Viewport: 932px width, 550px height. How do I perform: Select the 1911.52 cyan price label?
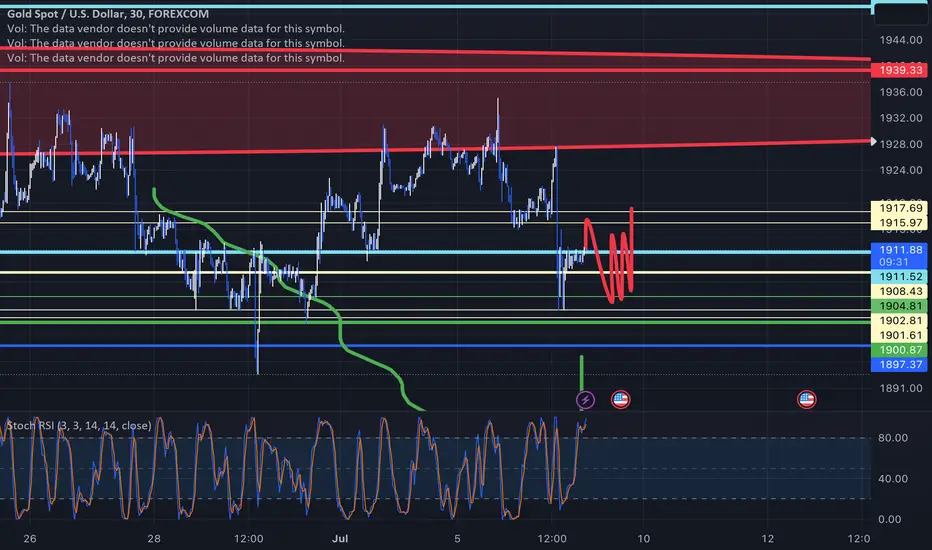[x=899, y=276]
